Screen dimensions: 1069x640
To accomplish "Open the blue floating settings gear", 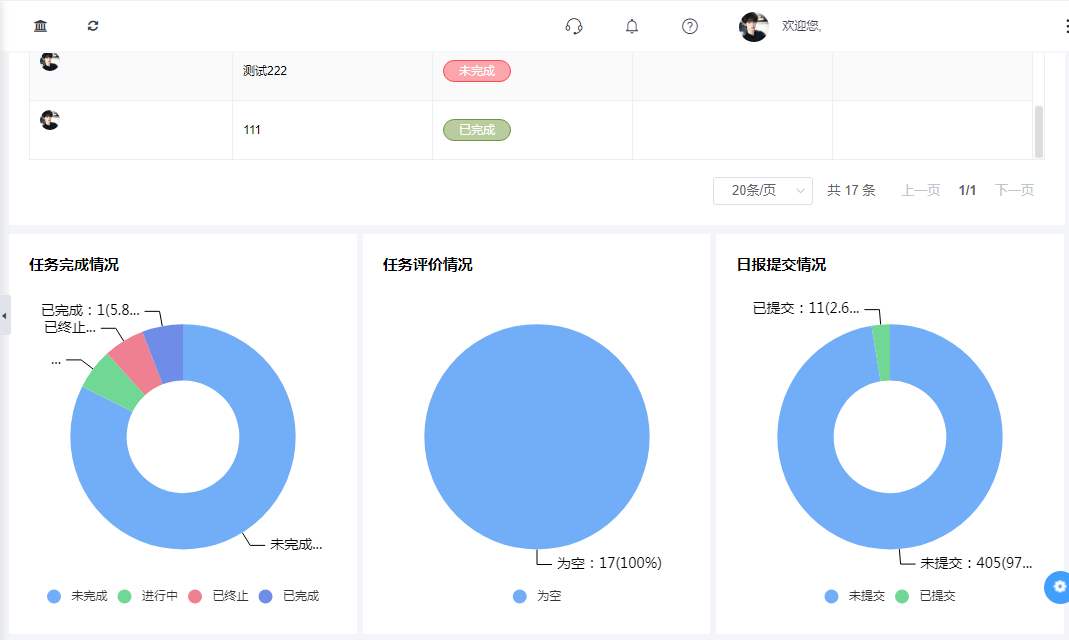I will [1059, 587].
